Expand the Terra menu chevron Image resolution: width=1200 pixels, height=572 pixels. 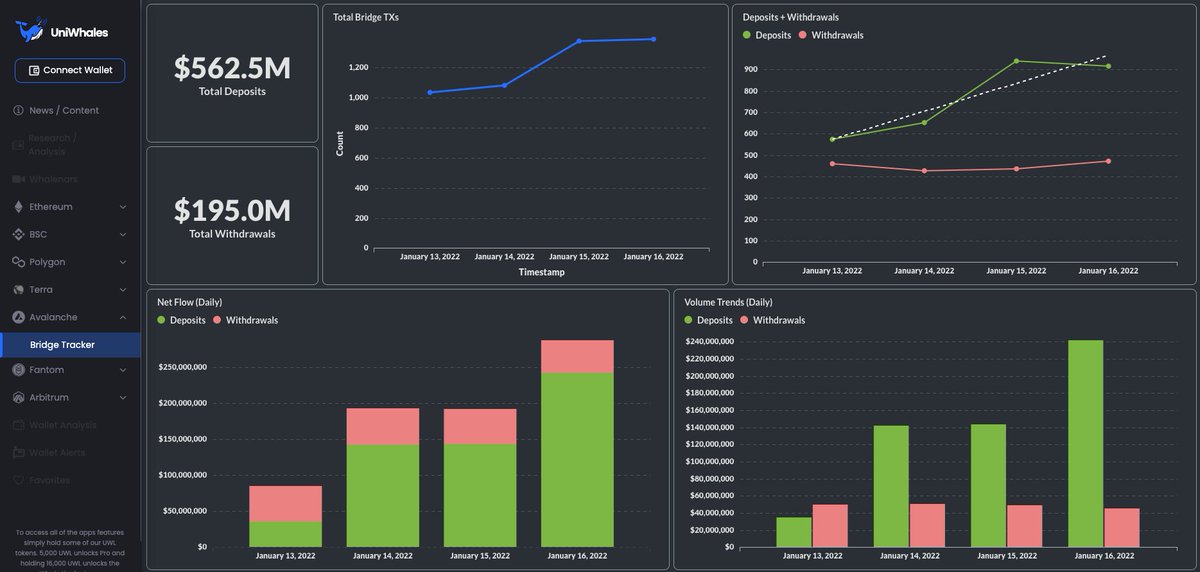point(123,289)
